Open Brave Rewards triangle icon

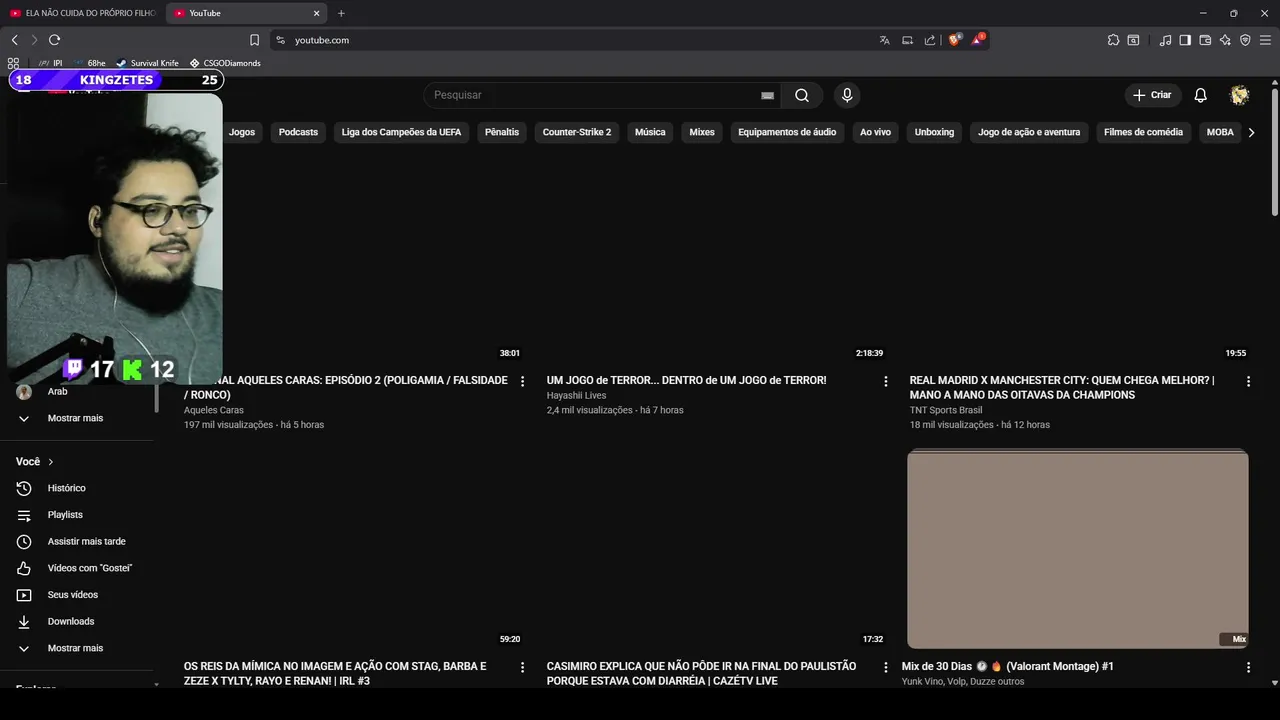(x=978, y=40)
